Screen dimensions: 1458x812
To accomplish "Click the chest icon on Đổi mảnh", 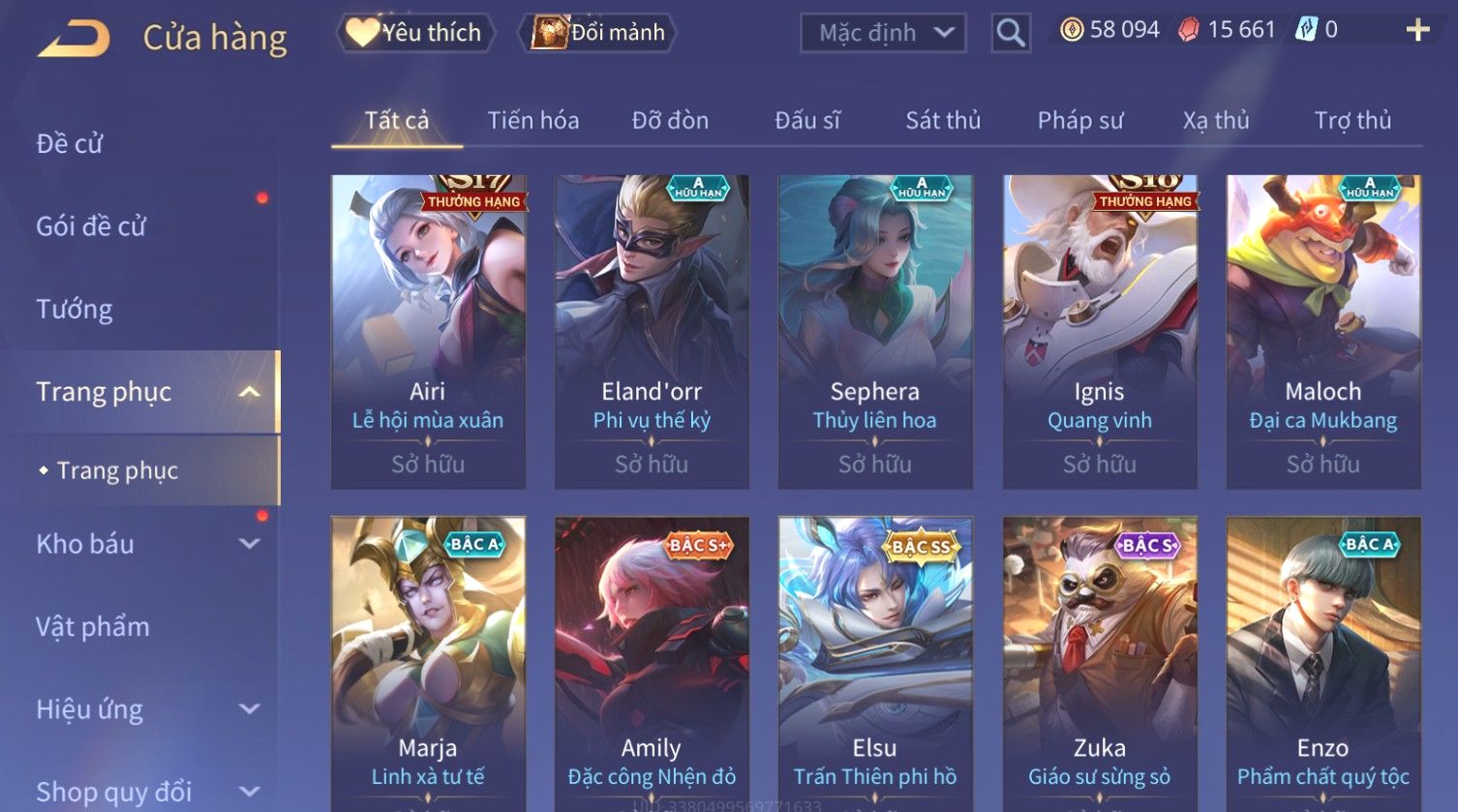I will [548, 32].
